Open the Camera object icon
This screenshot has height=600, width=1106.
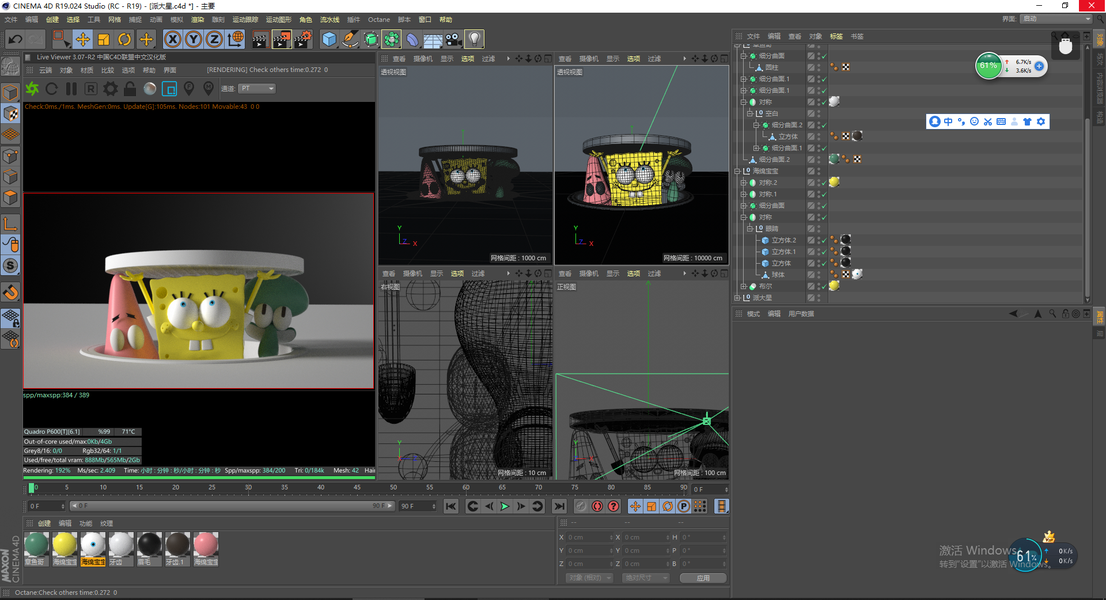pyautogui.click(x=454, y=39)
